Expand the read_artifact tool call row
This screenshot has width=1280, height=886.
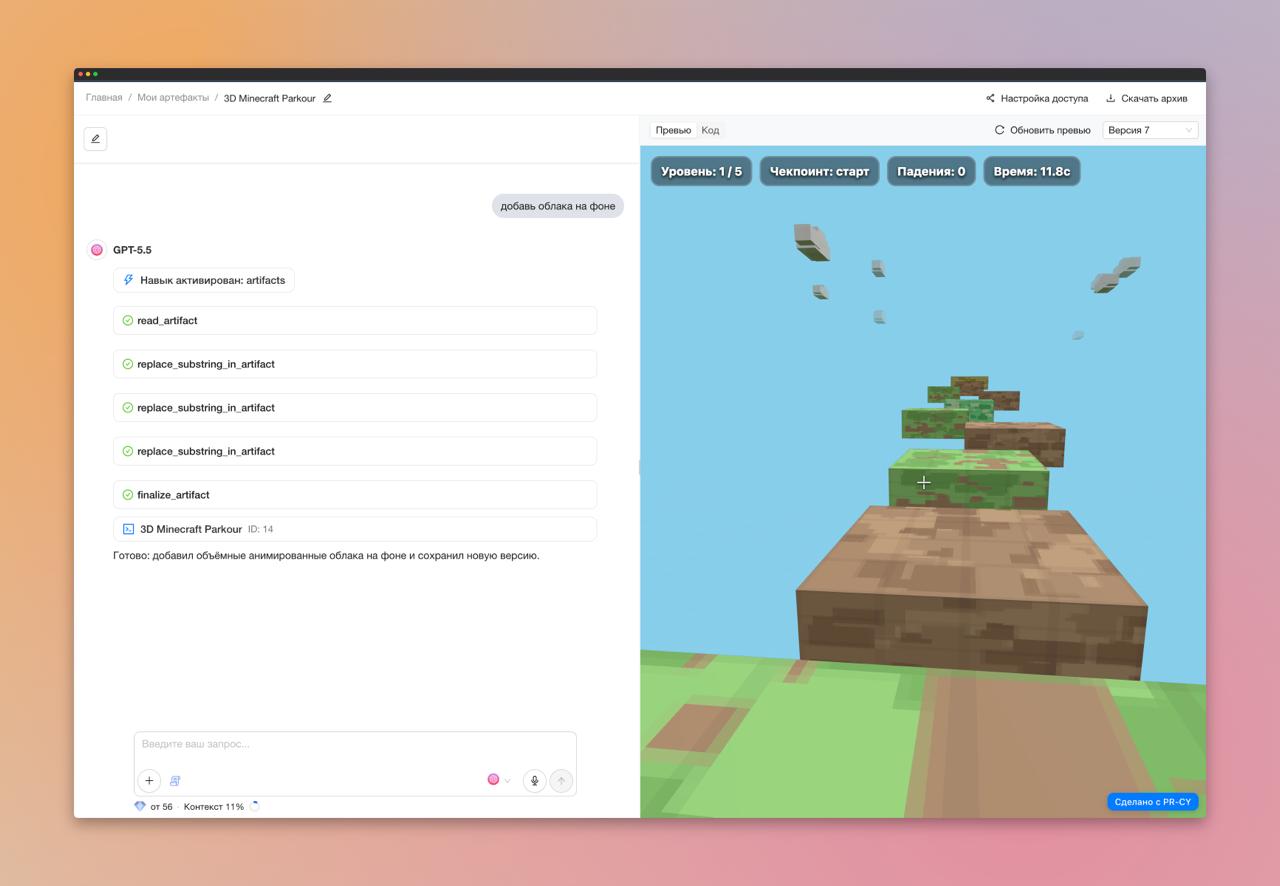pyautogui.click(x=355, y=320)
